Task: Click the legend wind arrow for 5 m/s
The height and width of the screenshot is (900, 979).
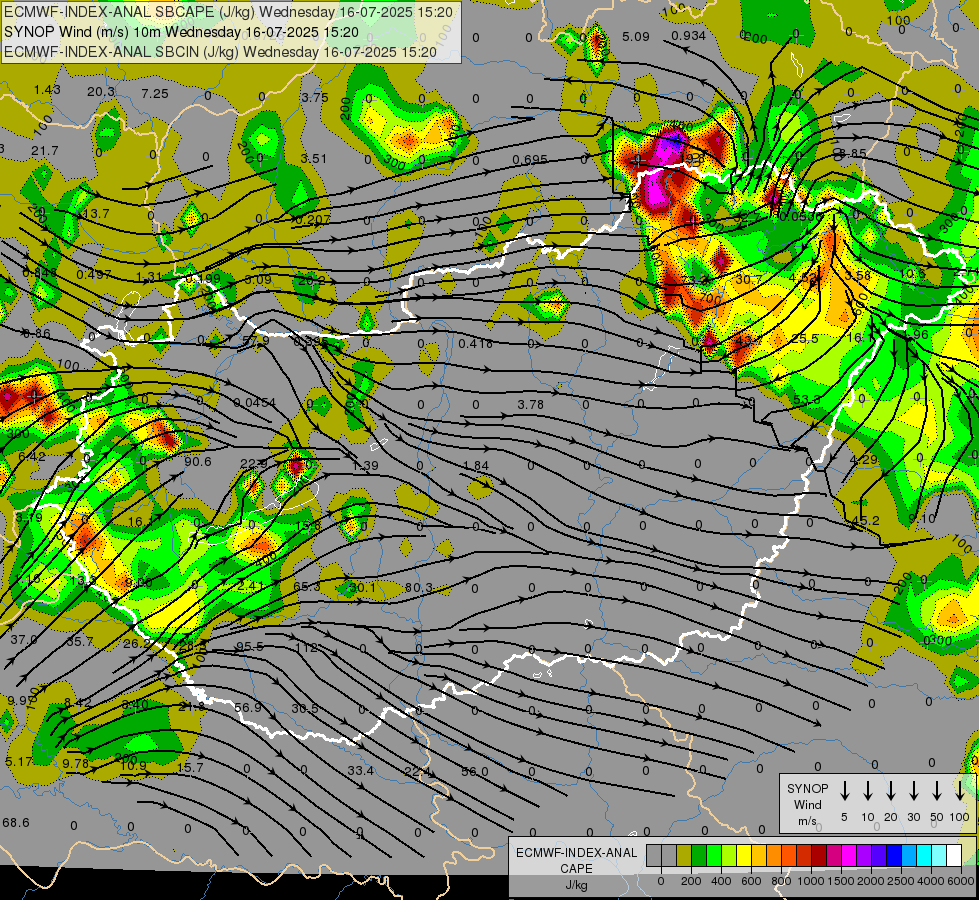Action: pyautogui.click(x=844, y=791)
